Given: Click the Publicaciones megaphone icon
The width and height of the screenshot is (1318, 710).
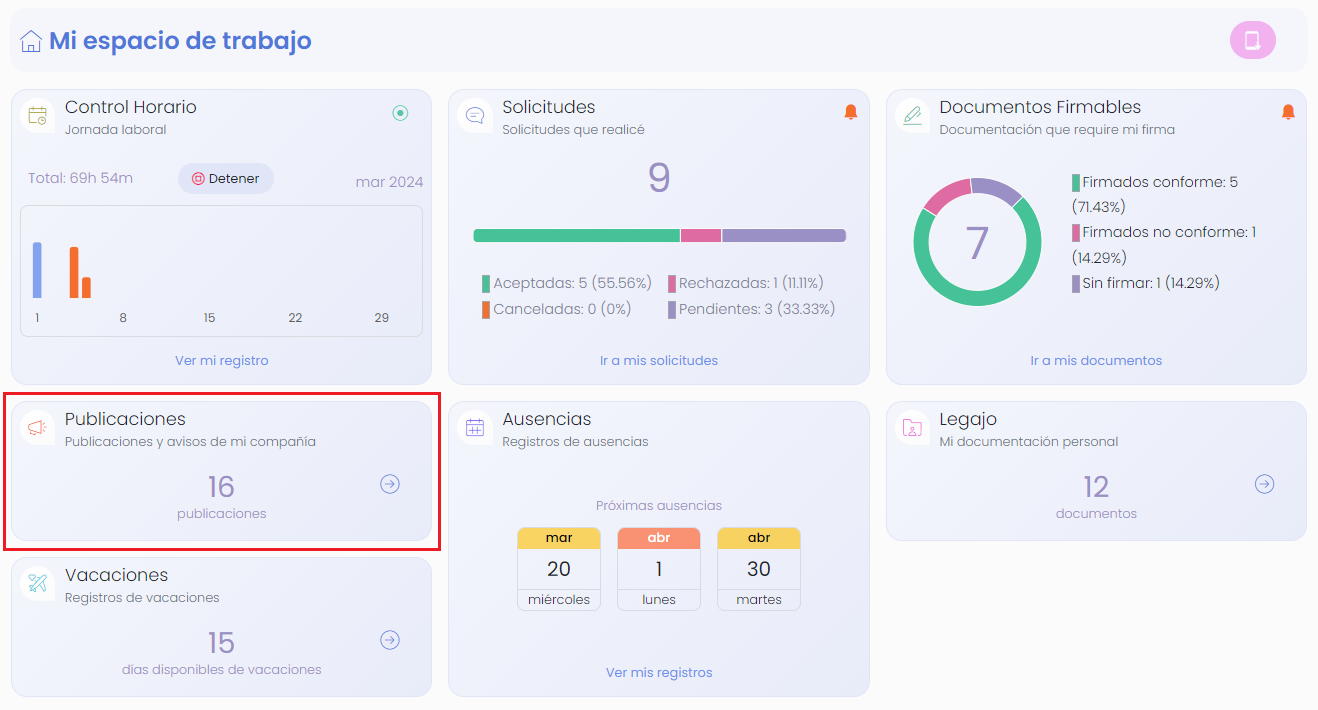Looking at the screenshot, I should [38, 427].
